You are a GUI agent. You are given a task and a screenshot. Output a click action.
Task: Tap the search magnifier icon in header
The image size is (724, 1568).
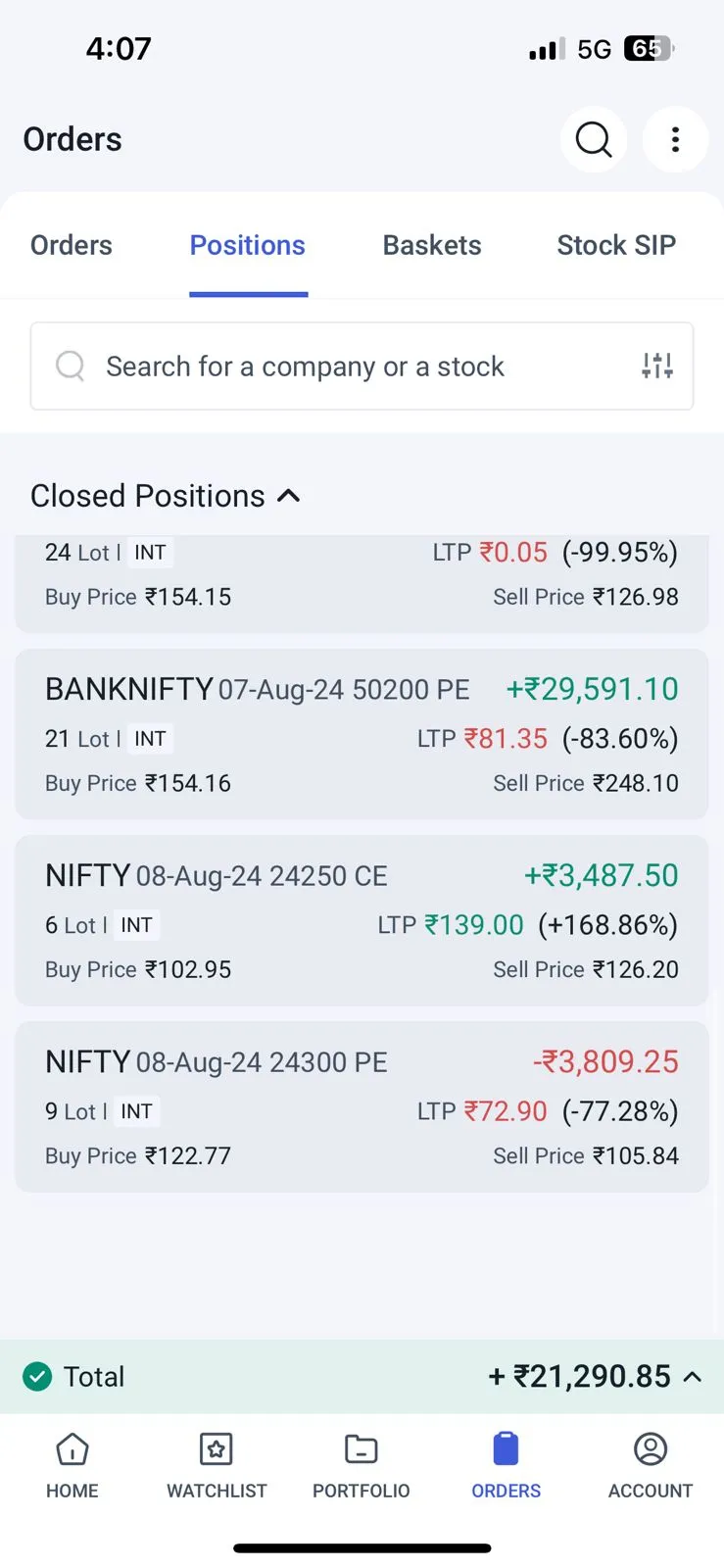tap(593, 140)
